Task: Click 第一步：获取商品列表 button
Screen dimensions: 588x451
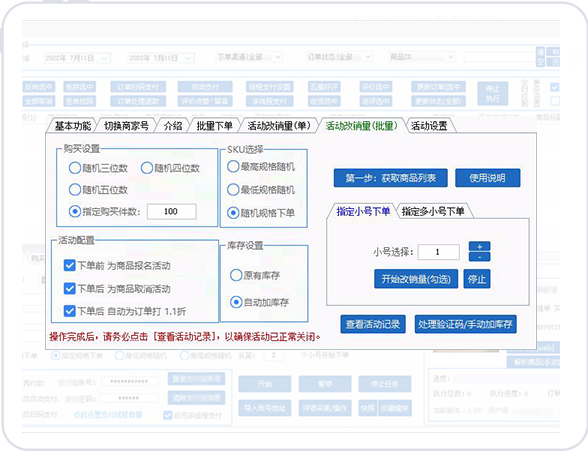Action: 390,178
